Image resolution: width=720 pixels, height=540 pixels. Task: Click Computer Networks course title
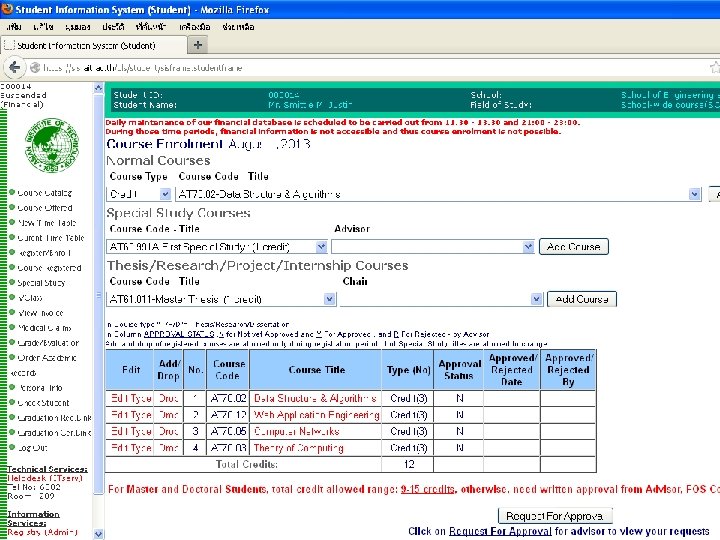pos(297,431)
